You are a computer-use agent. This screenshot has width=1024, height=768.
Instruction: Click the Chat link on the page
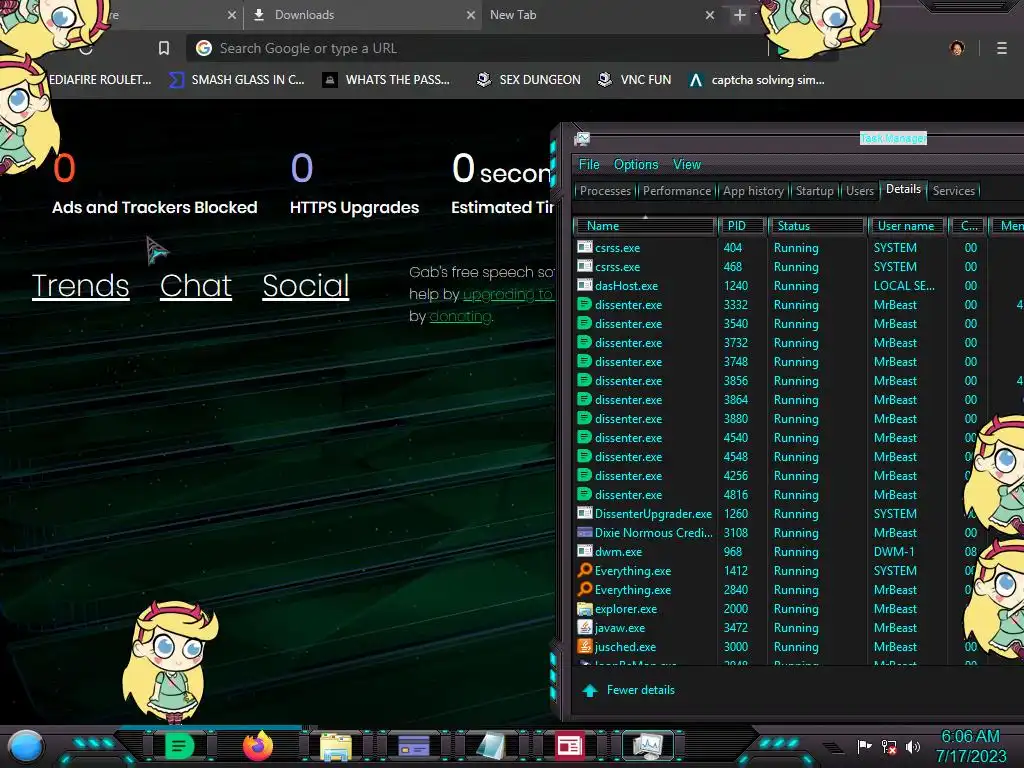point(195,285)
